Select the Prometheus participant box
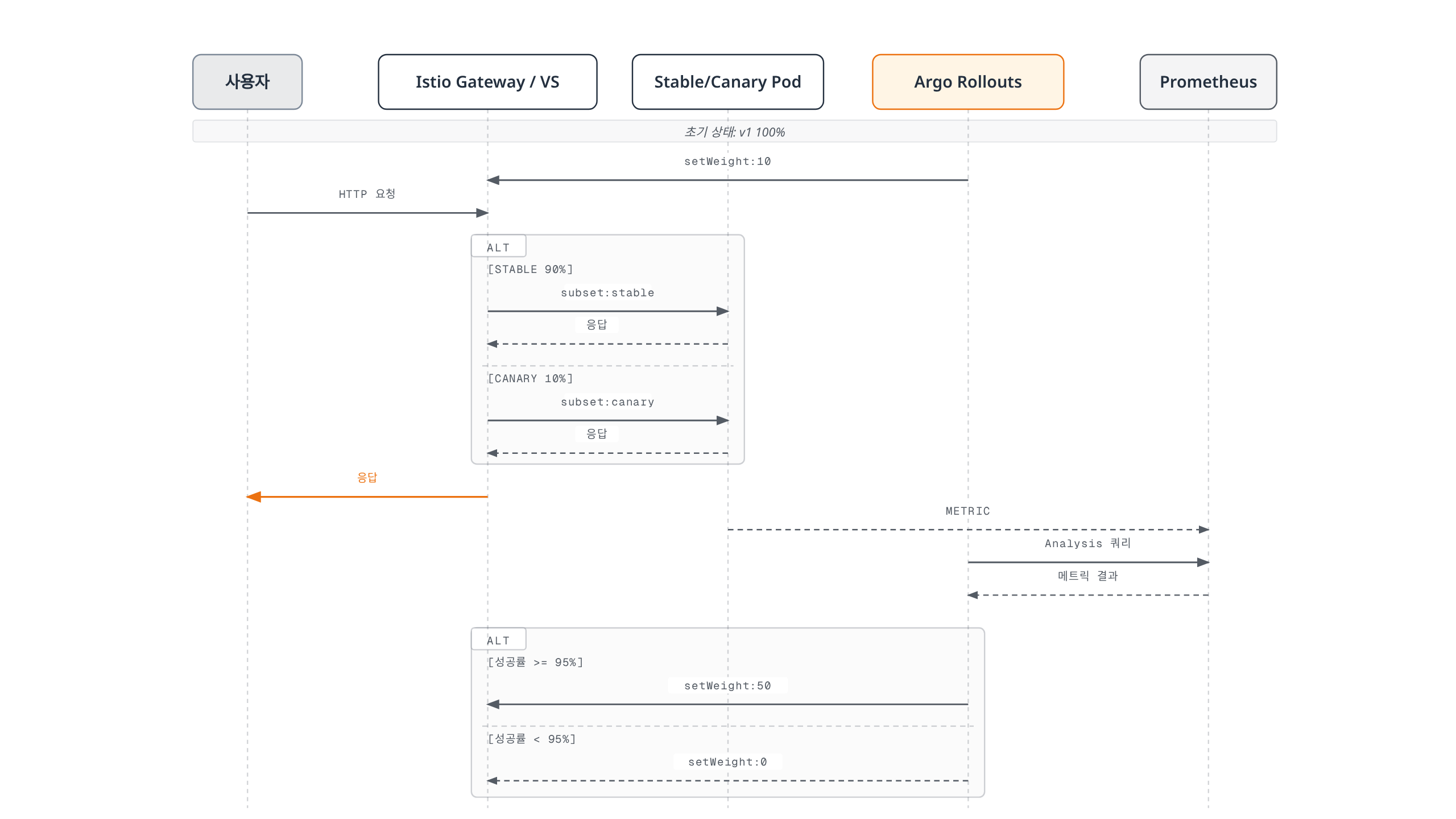Image resolution: width=1456 pixels, height=819 pixels. pos(1208,82)
